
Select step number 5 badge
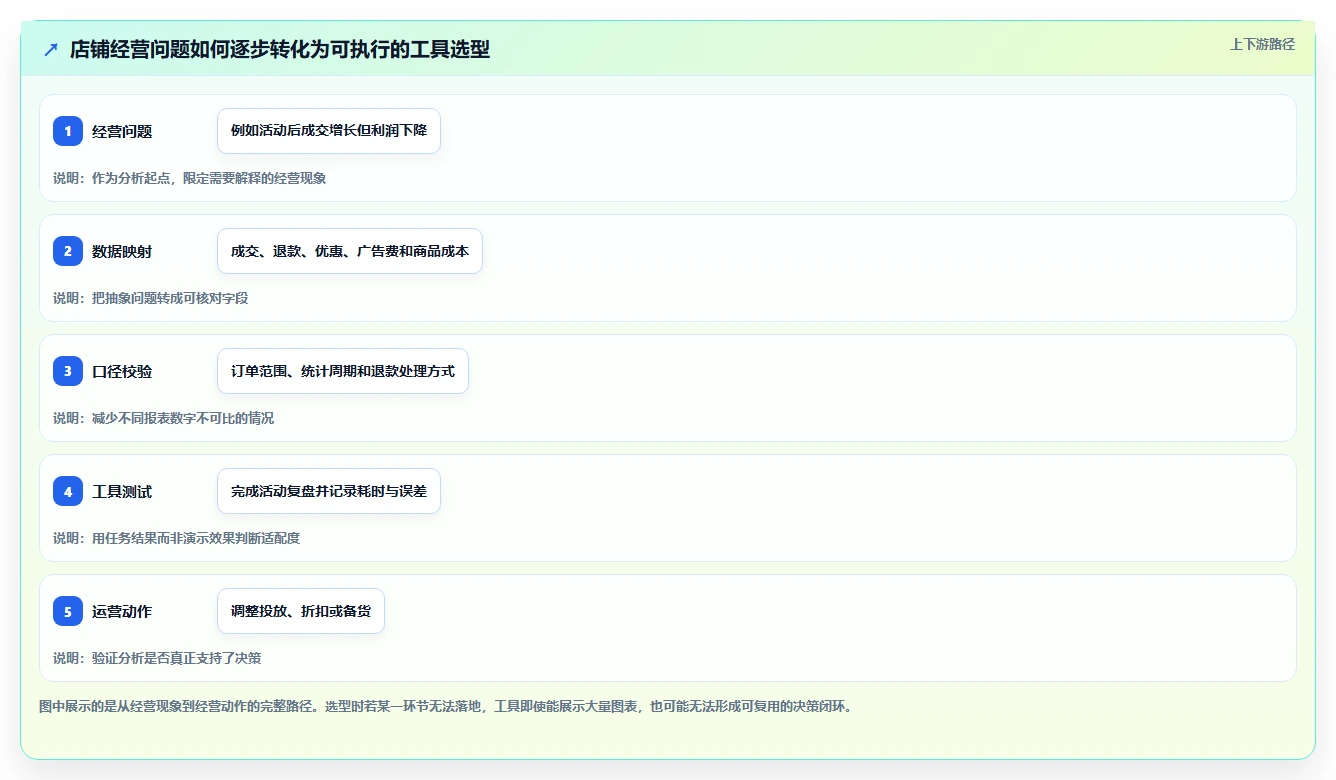68,611
